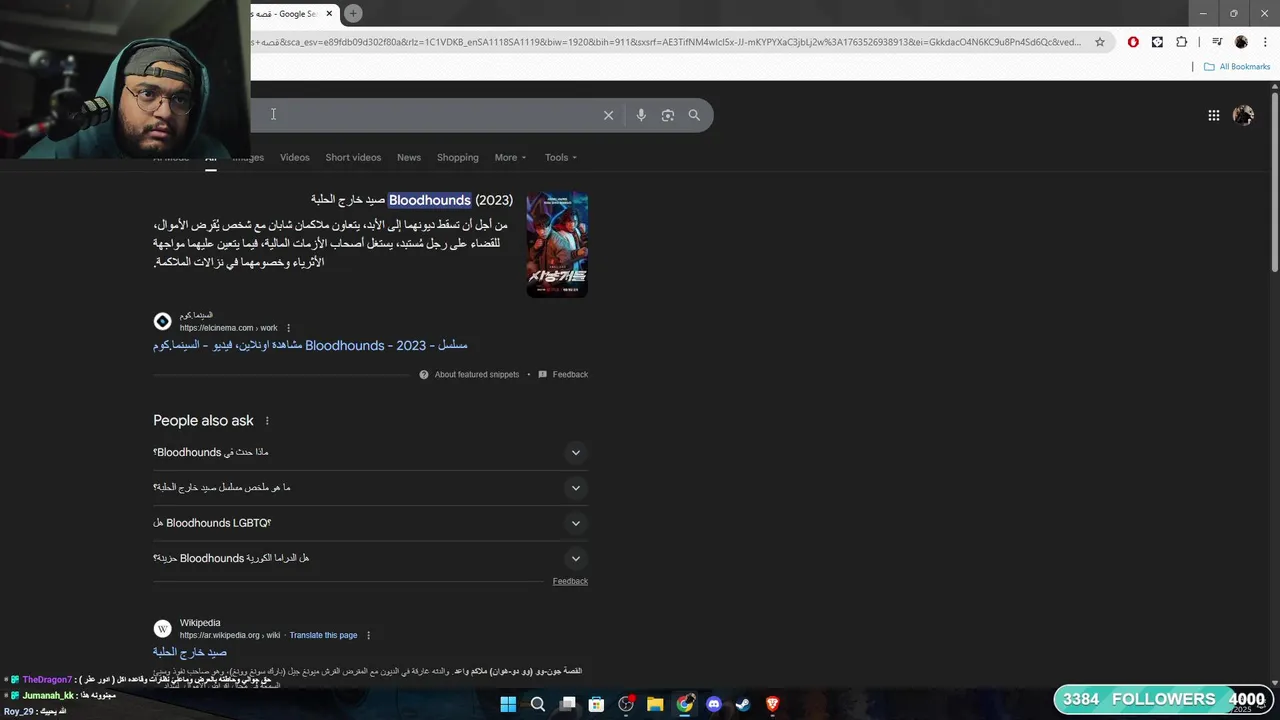Image resolution: width=1280 pixels, height=720 pixels.
Task: Click the People also ask heading
Action: [x=203, y=421]
